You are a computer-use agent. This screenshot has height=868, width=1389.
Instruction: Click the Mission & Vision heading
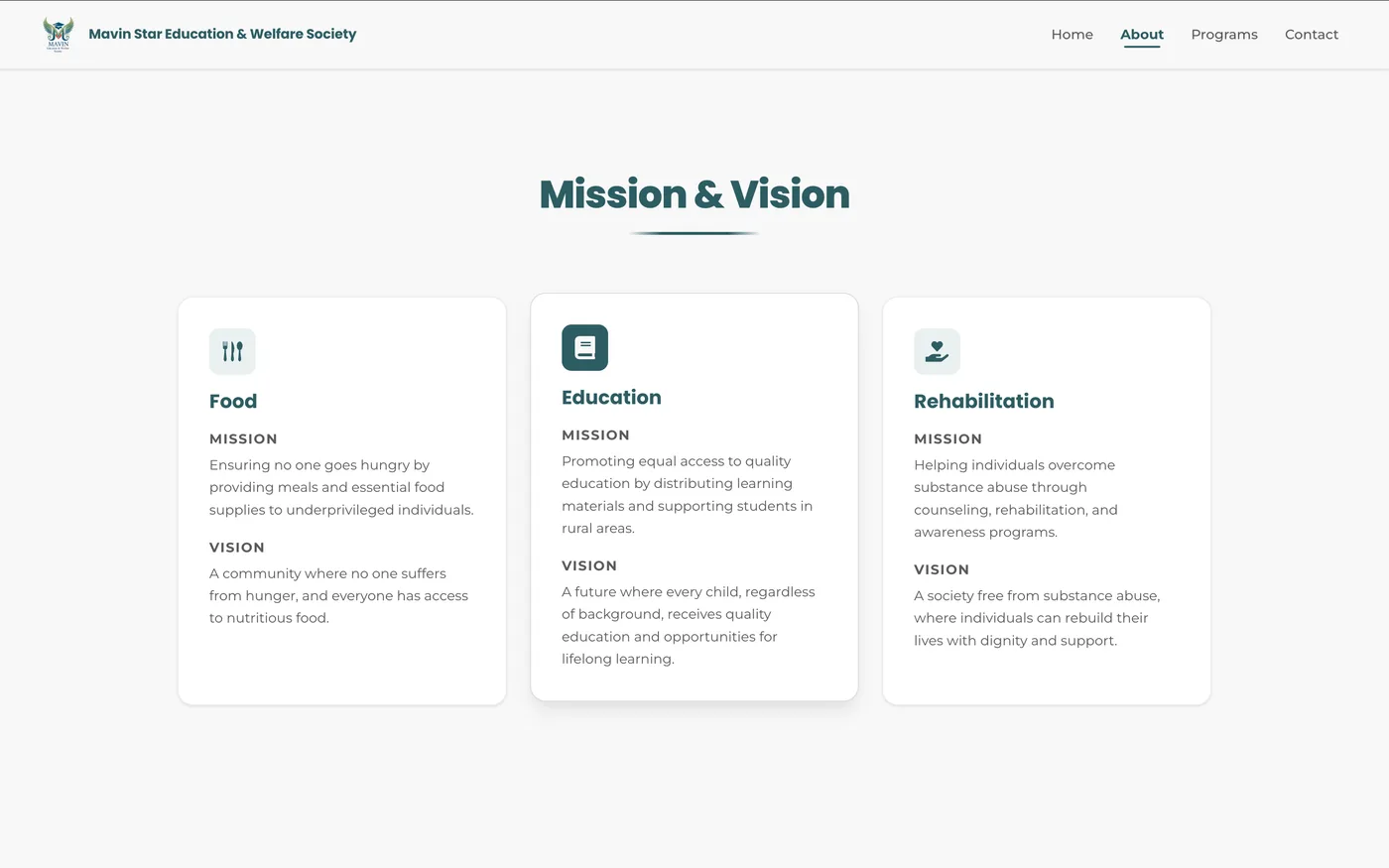pos(694,194)
